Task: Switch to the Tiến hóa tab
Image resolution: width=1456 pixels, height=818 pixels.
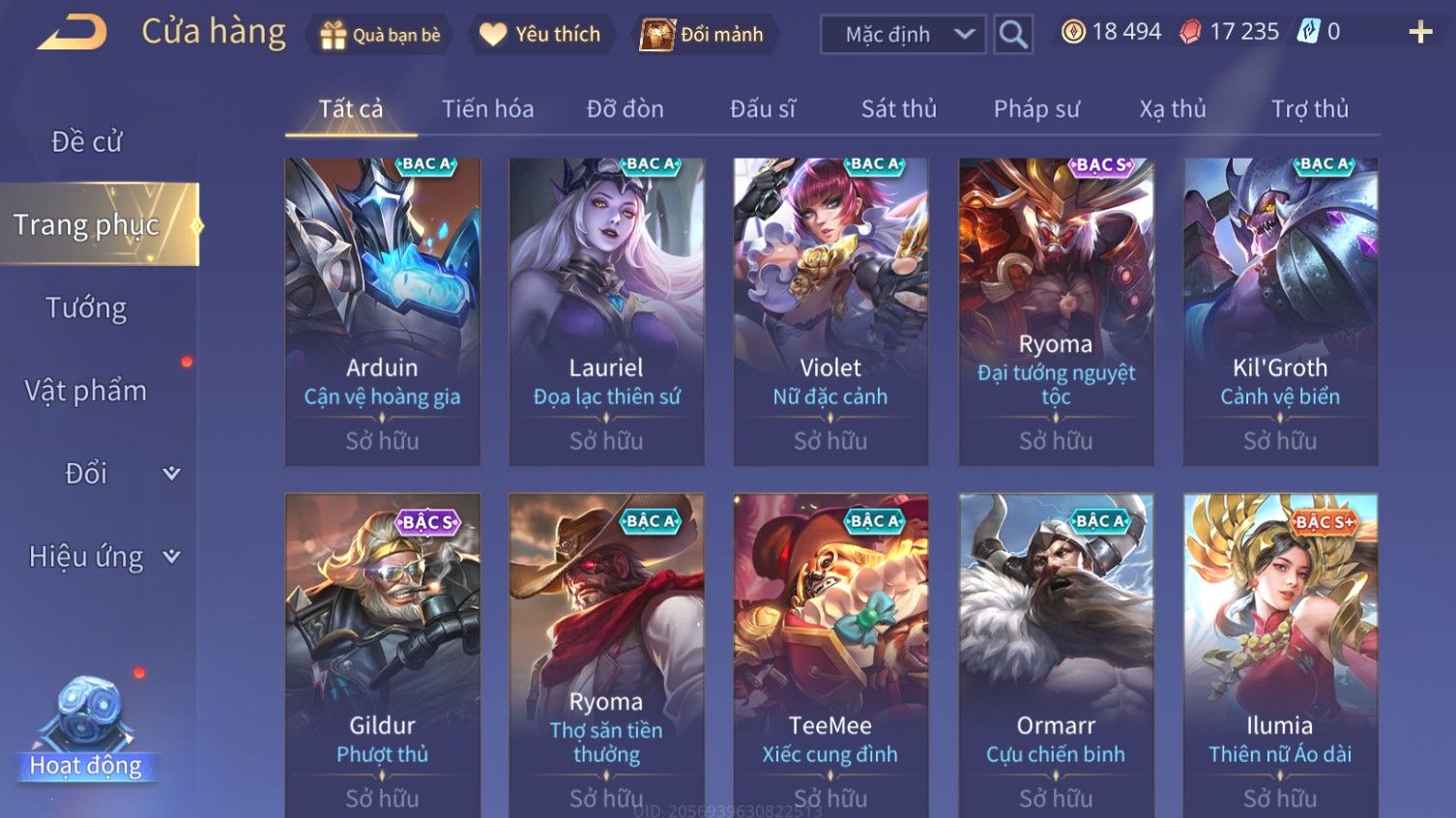Action: 487,109
